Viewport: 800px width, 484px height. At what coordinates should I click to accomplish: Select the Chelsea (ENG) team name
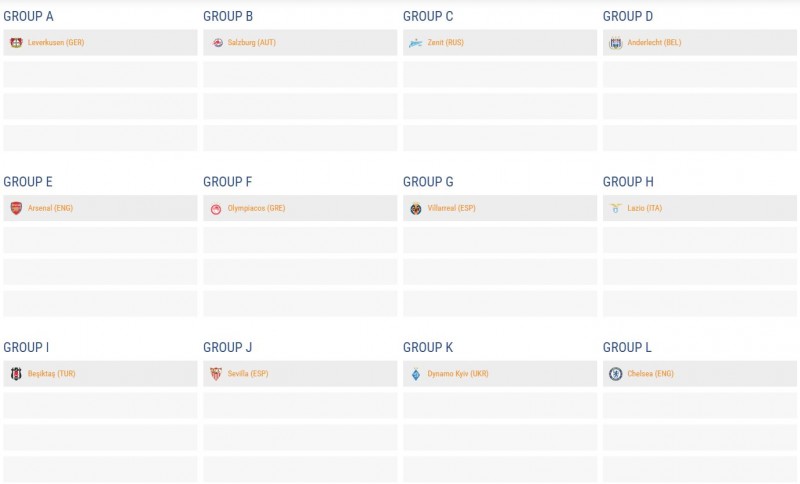pyautogui.click(x=650, y=374)
